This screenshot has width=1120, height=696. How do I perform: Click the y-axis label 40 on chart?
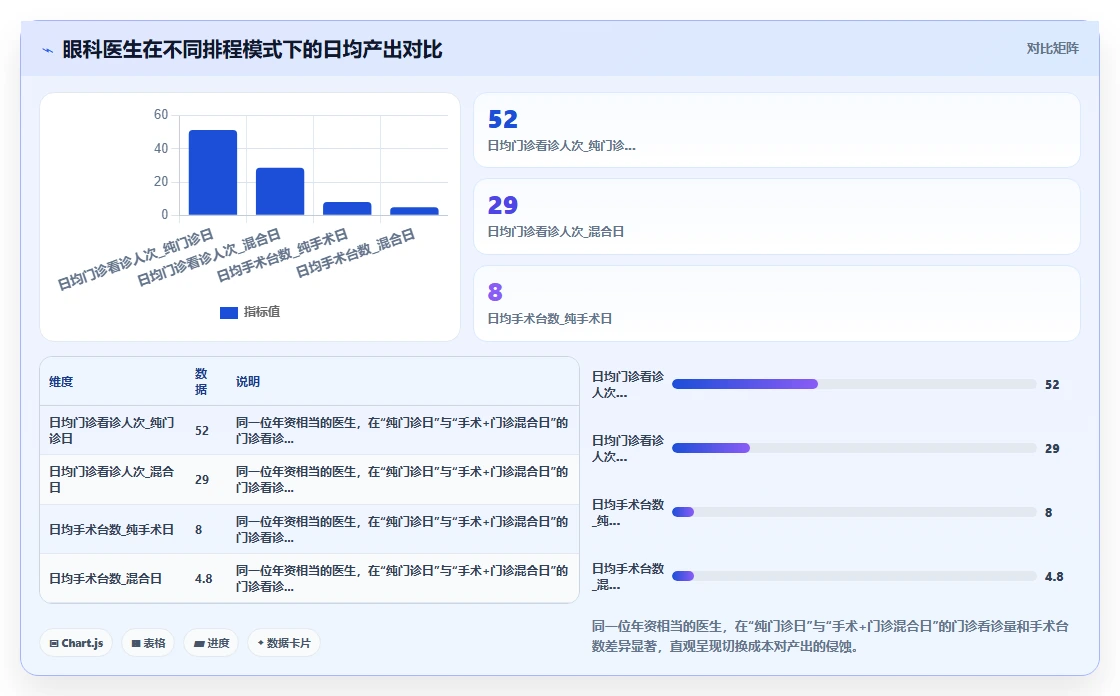[x=161, y=148]
